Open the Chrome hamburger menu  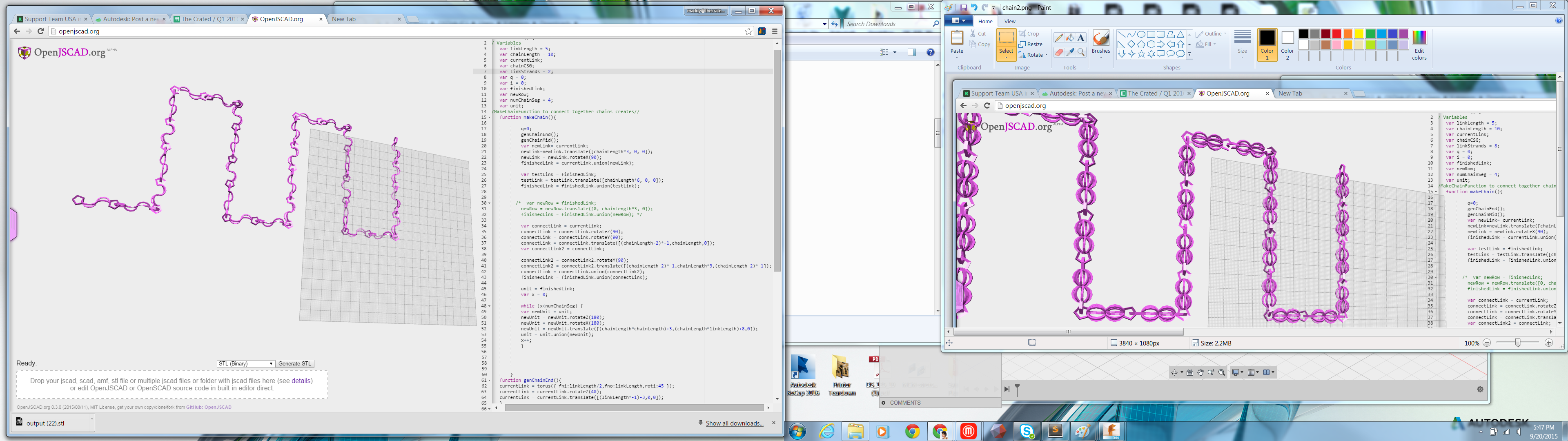[775, 31]
